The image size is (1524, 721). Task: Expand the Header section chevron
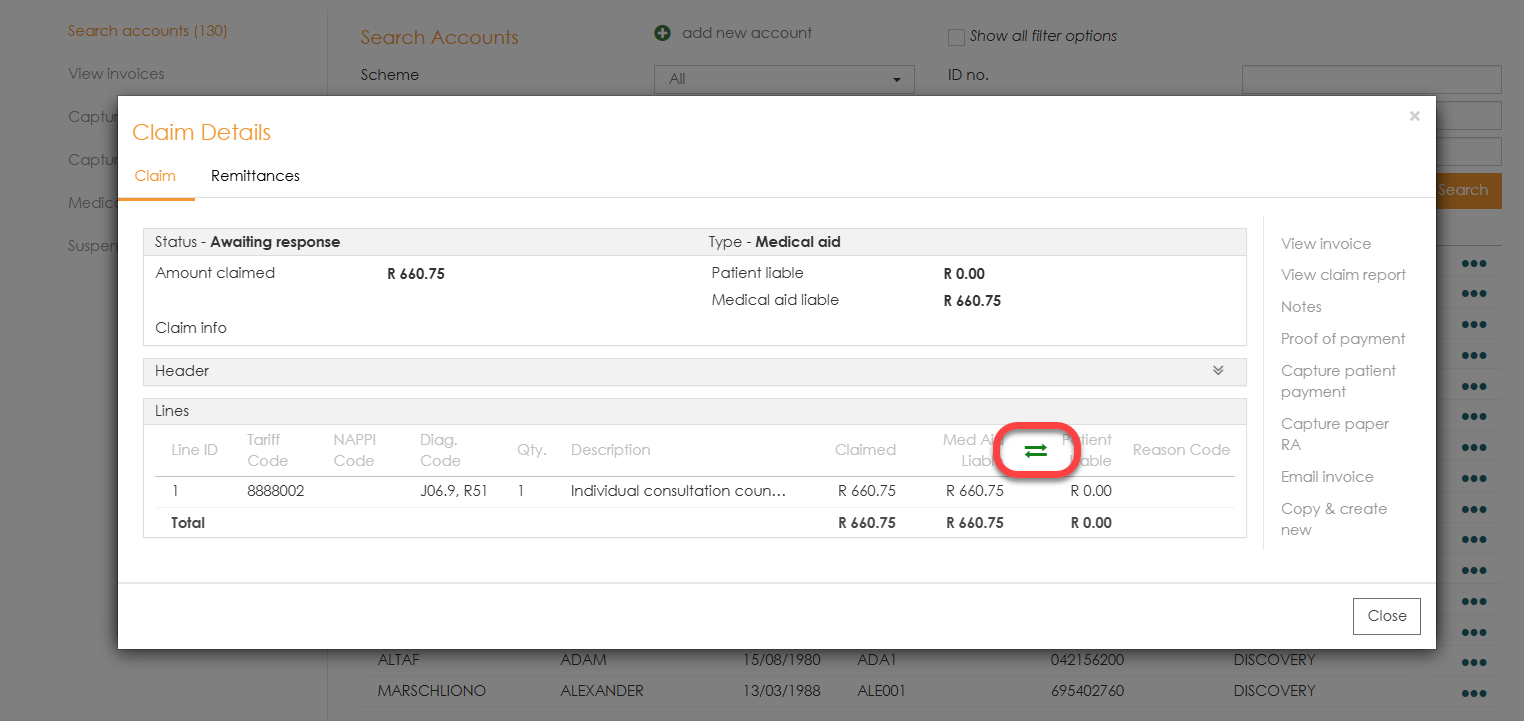coord(1218,371)
